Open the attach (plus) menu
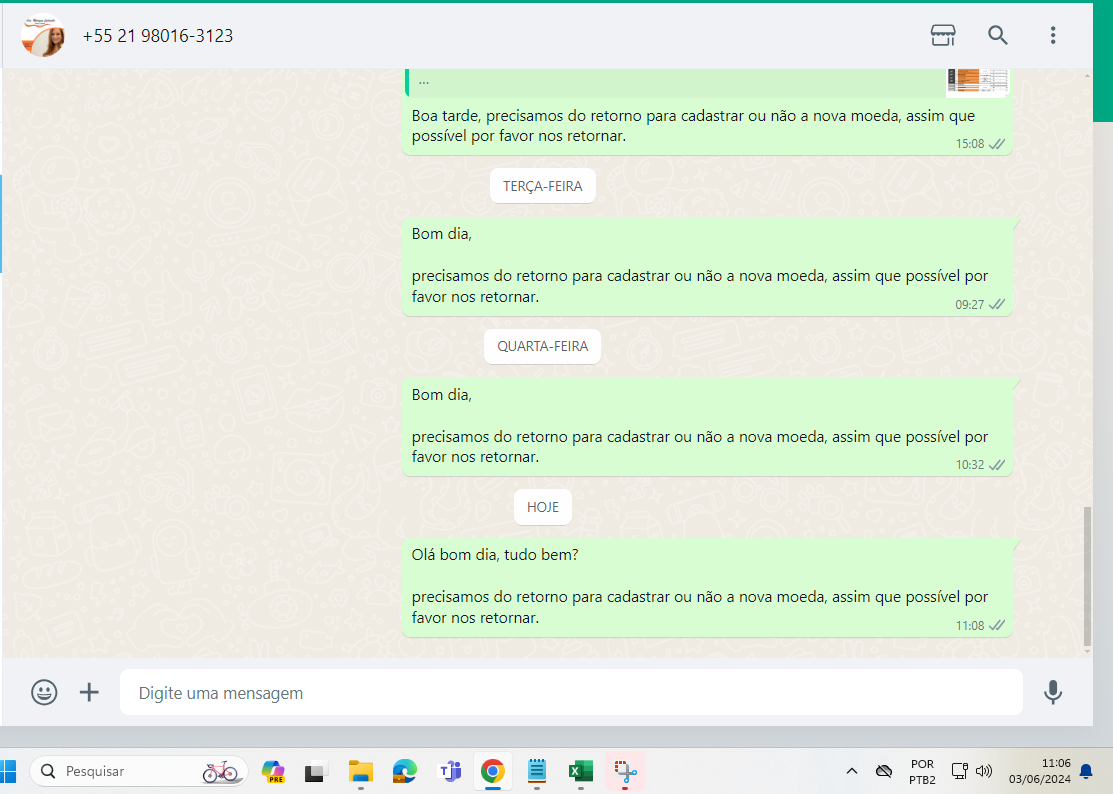The width and height of the screenshot is (1113, 794). click(89, 692)
